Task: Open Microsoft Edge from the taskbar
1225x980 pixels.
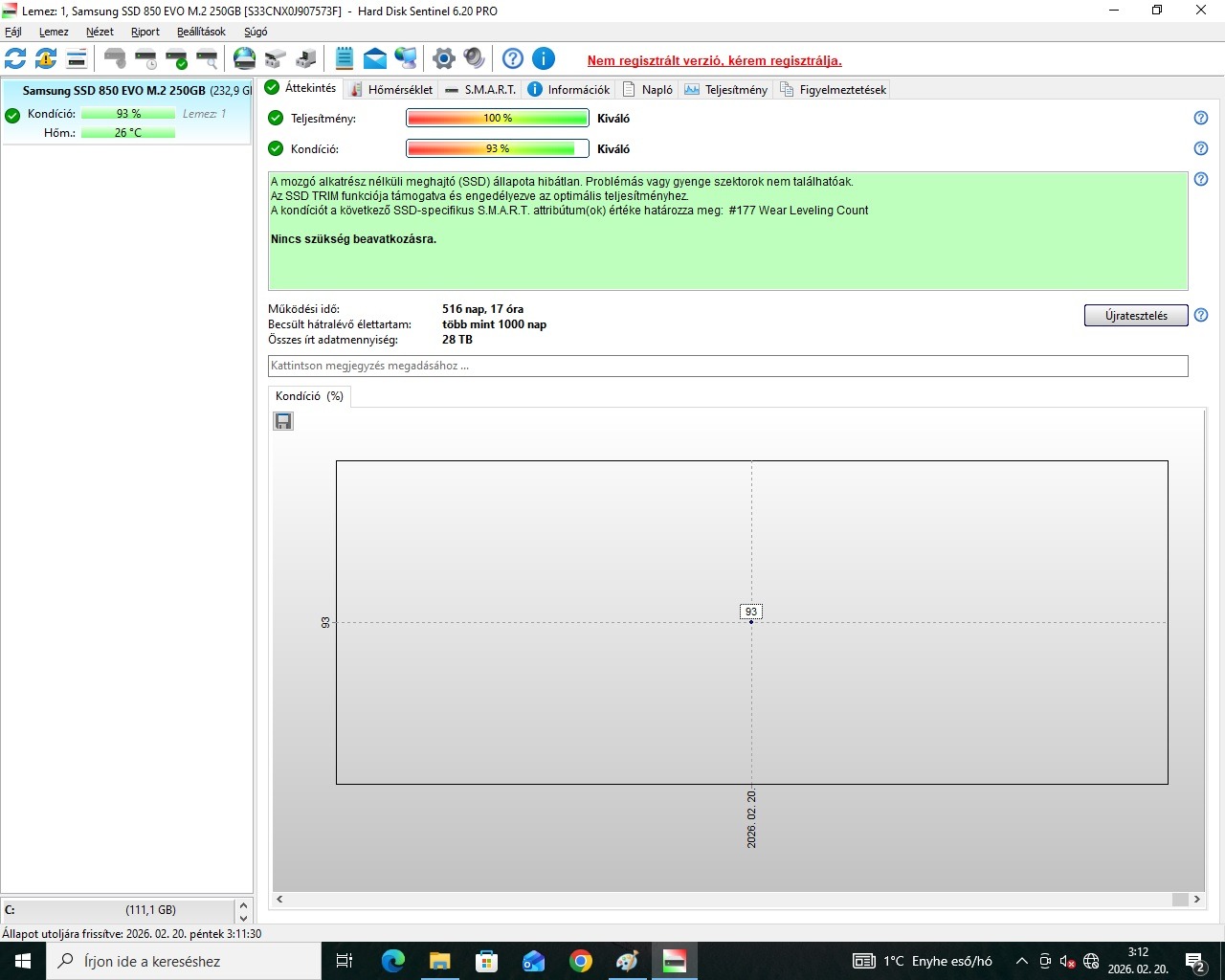Action: coord(392,961)
